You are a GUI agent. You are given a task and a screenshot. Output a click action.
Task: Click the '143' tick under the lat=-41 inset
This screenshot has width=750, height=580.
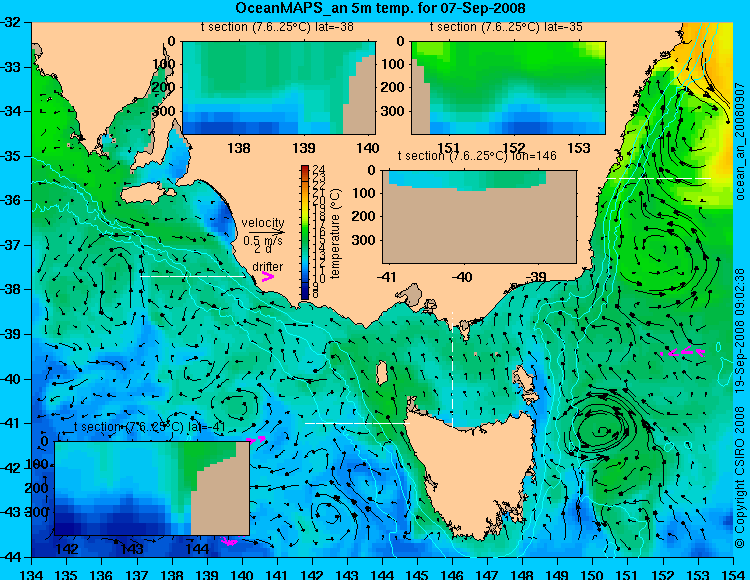[x=132, y=548]
